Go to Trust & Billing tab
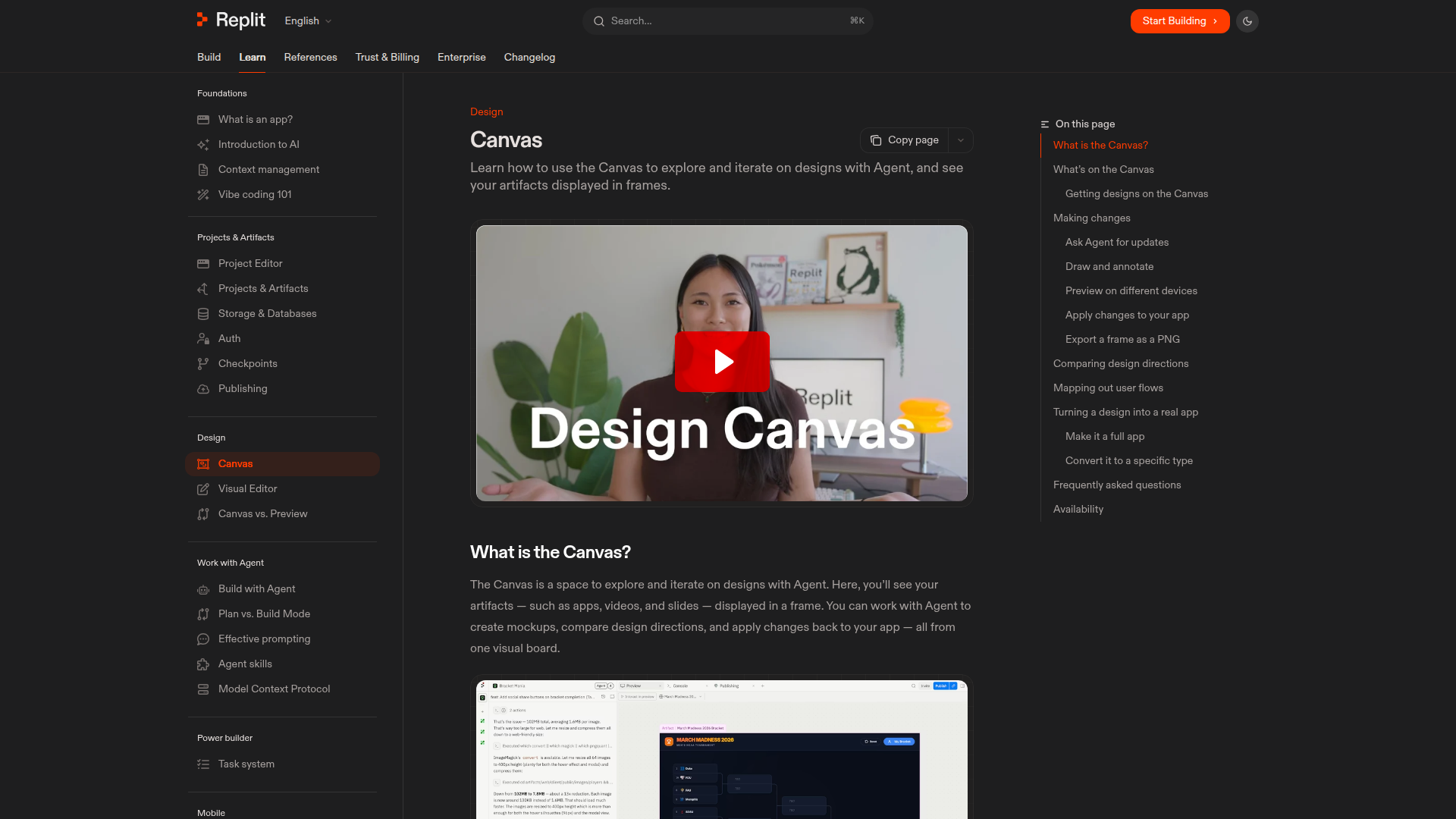This screenshot has height=819, width=1456. coord(388,58)
